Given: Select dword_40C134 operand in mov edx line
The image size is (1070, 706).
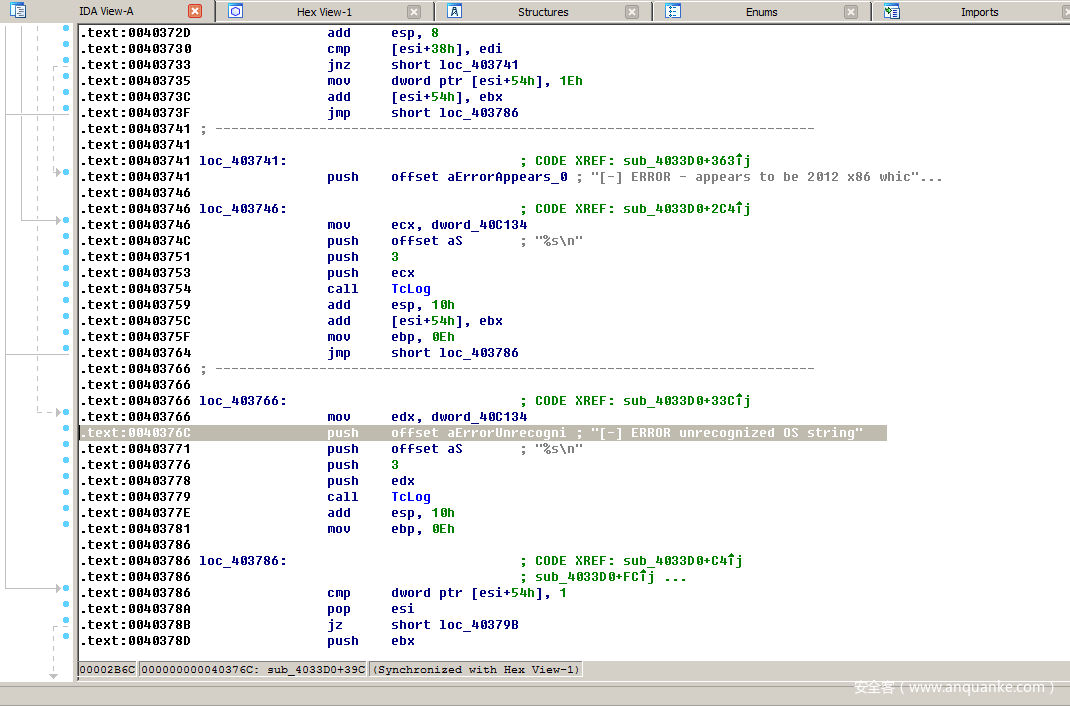Looking at the screenshot, I should point(478,417).
